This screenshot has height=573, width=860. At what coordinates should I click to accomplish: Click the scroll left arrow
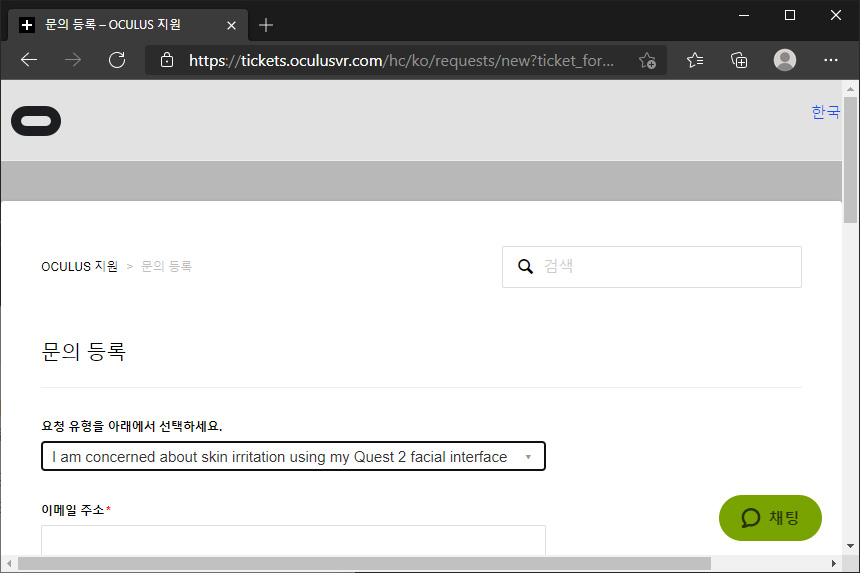9,564
